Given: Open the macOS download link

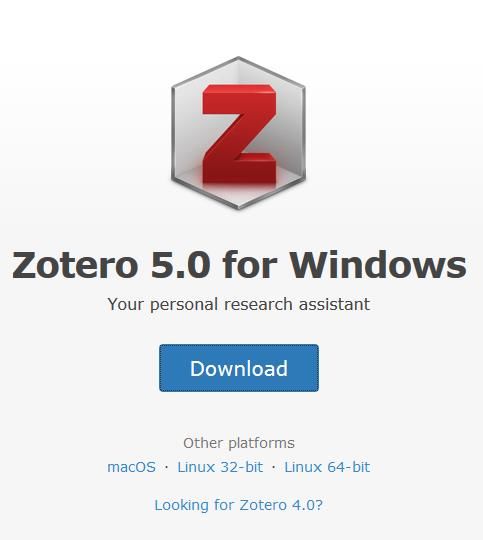Looking at the screenshot, I should coord(131,467).
